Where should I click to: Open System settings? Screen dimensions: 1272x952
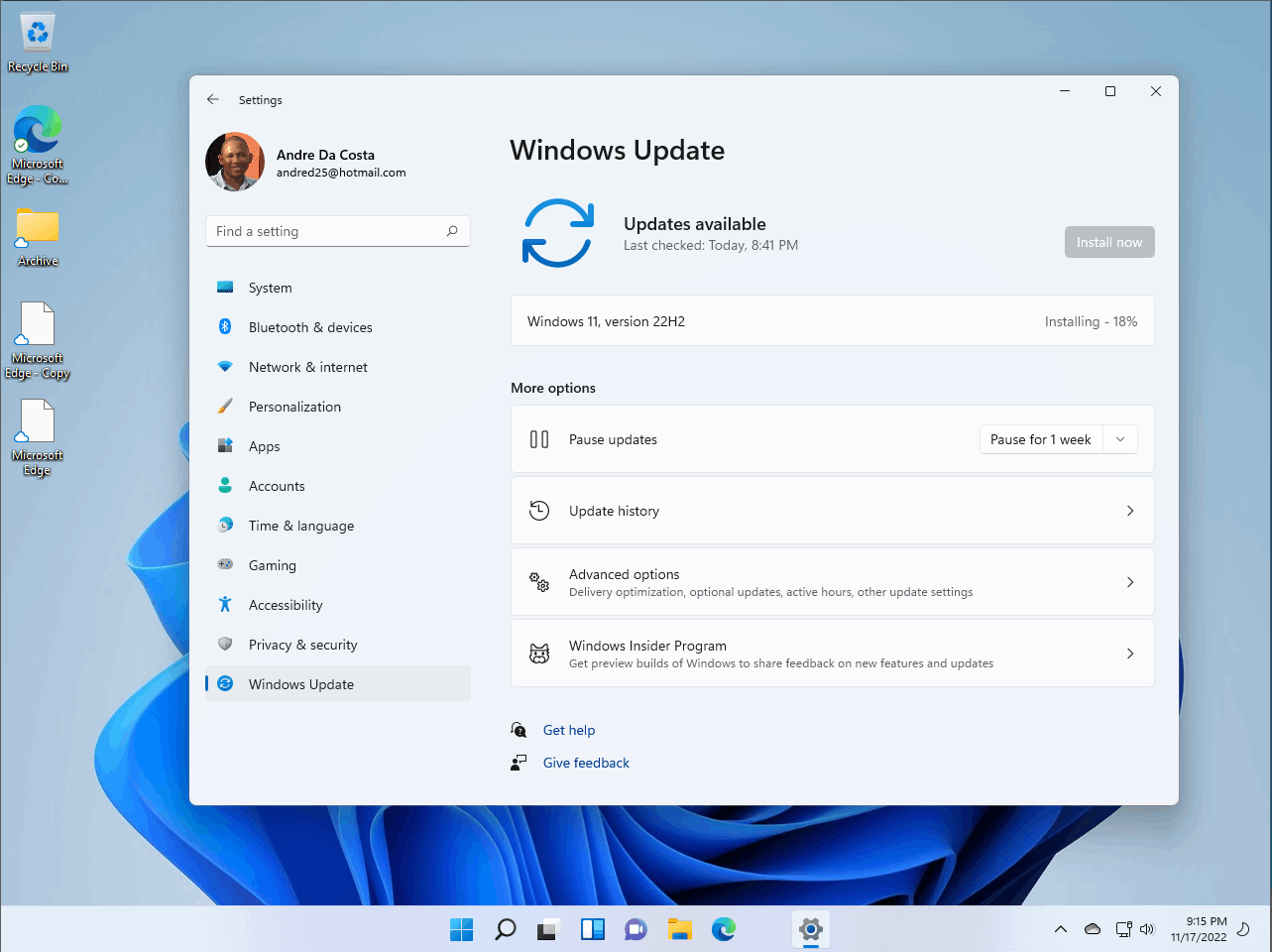338,288
